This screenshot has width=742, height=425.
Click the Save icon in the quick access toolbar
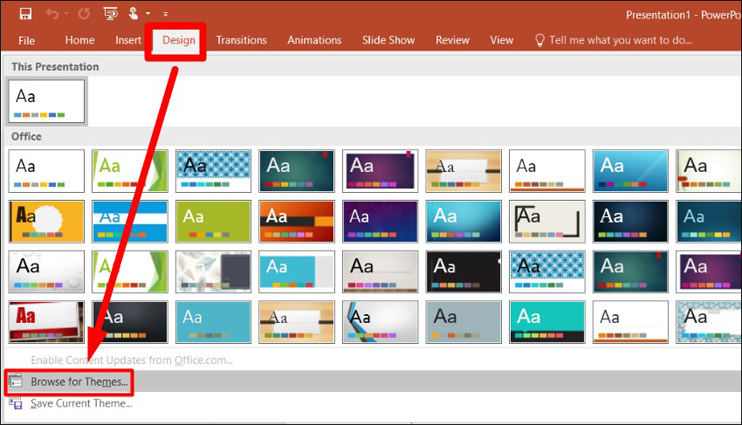click(26, 14)
